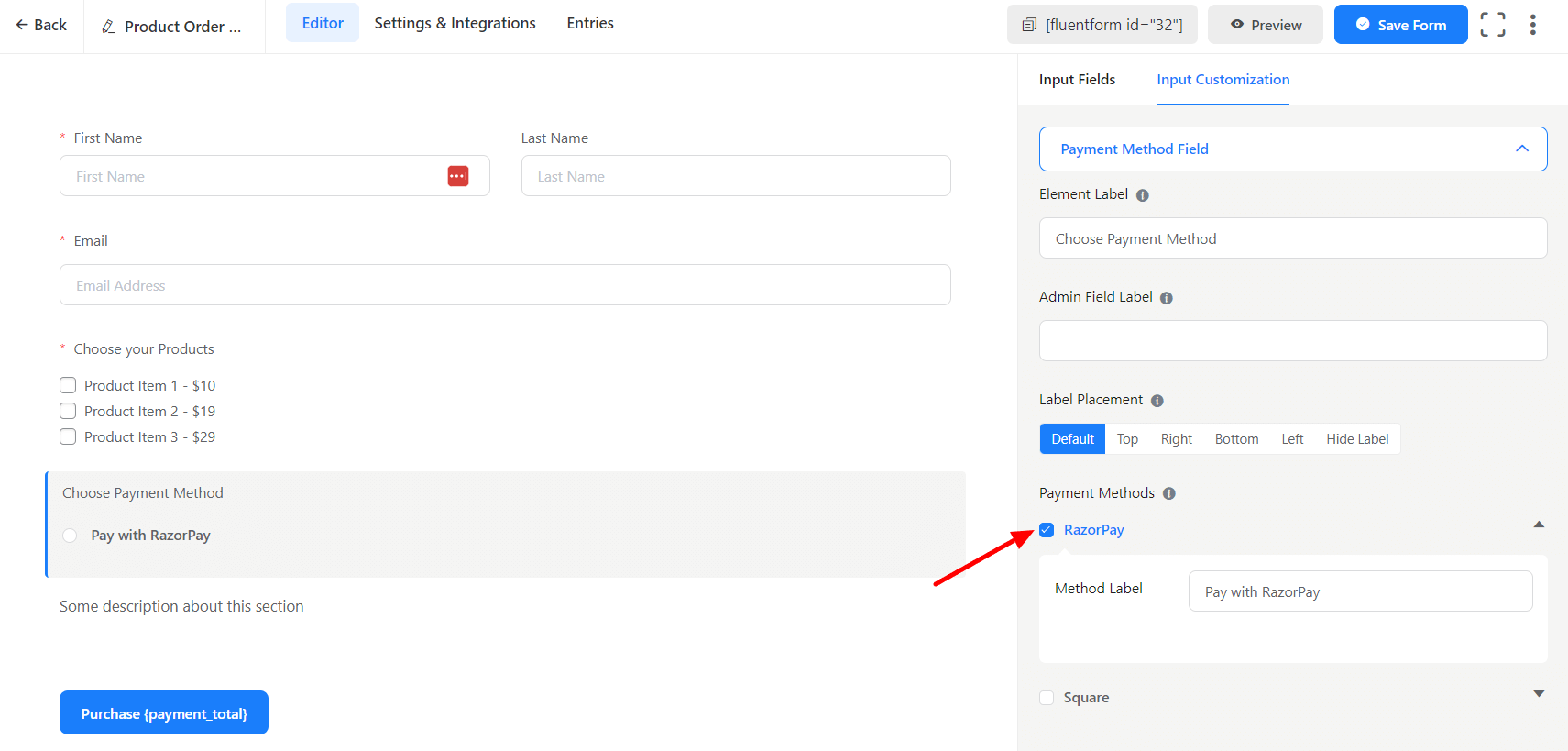The height and width of the screenshot is (751, 1568).
Task: Click info icon next to Element Label
Action: (1142, 195)
